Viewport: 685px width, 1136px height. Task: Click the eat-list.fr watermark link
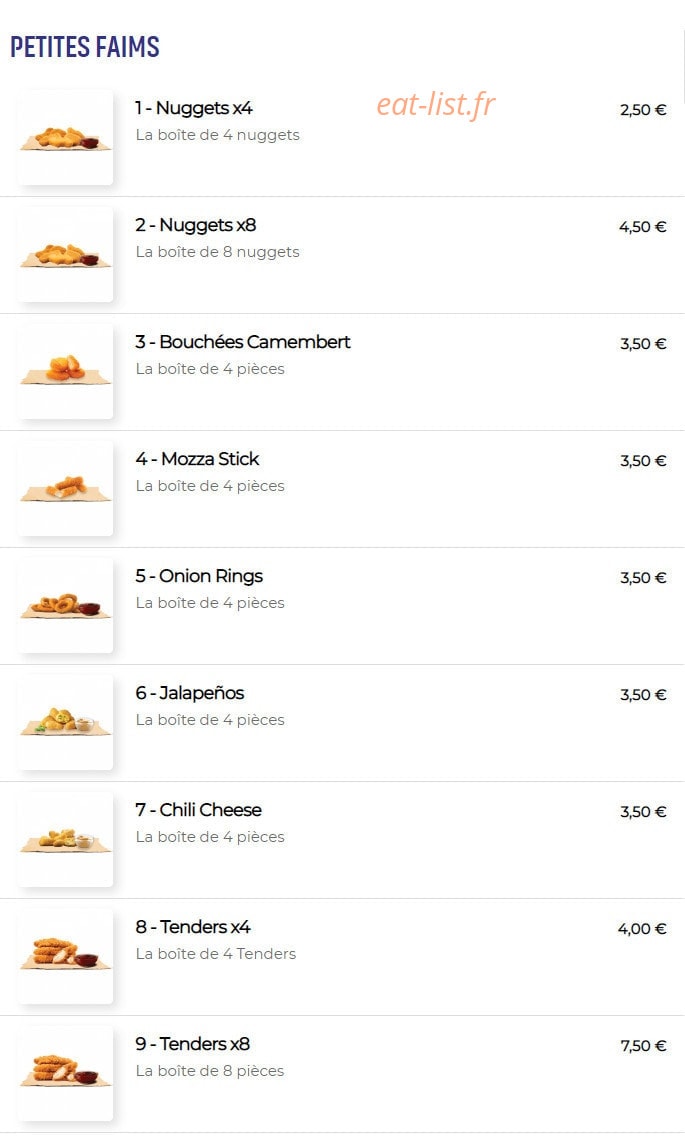436,104
